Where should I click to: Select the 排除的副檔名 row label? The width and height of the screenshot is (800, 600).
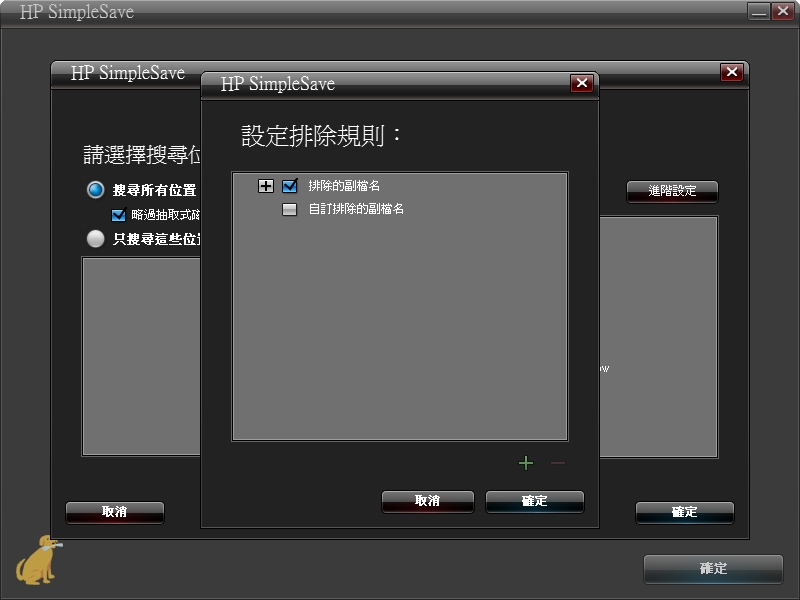click(x=344, y=186)
